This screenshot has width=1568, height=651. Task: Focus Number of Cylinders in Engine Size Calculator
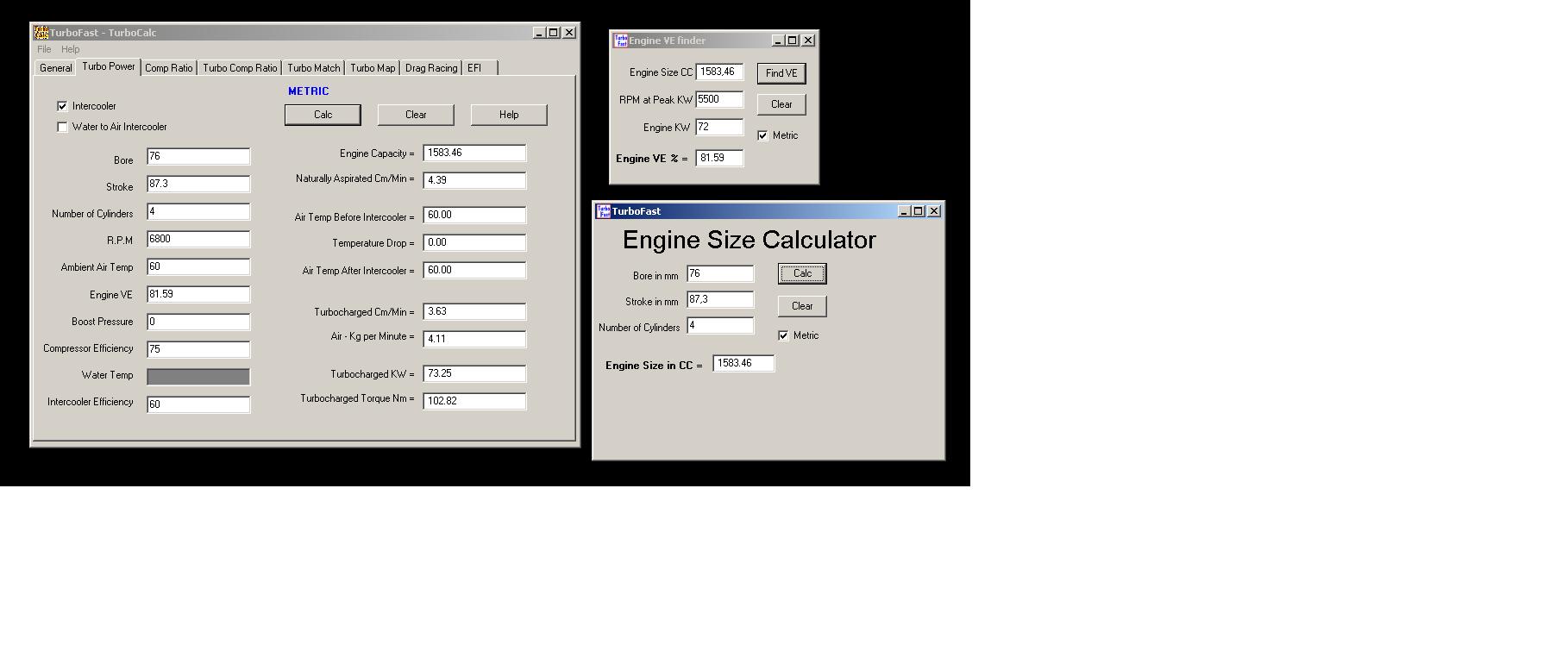coord(720,325)
